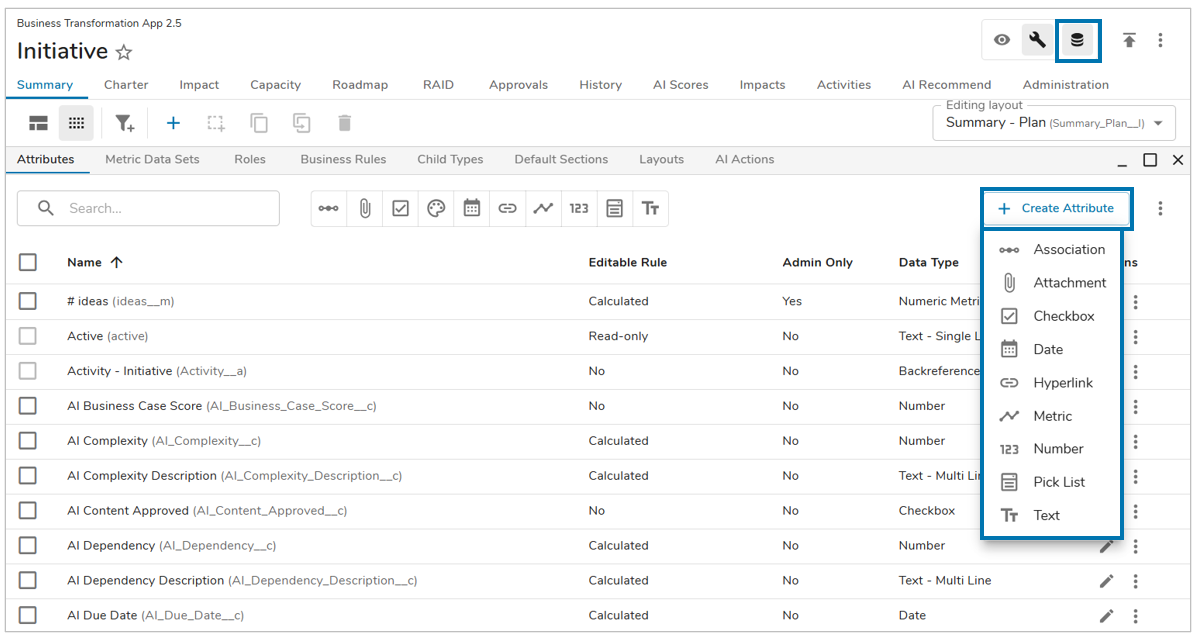
Task: Open the kebab menu beside Create Attribute
Action: click(1160, 208)
